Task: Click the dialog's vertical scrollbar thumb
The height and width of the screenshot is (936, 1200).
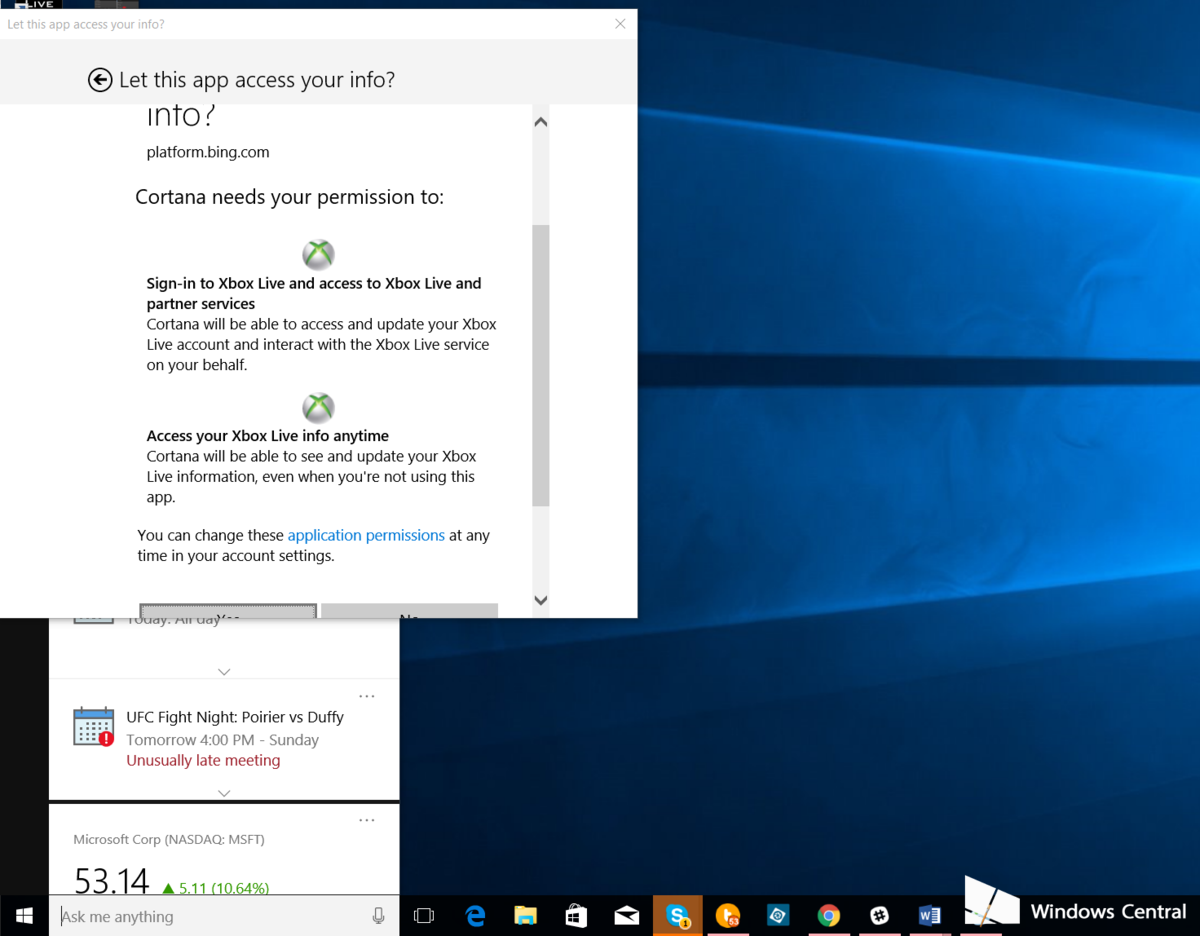Action: (x=541, y=366)
